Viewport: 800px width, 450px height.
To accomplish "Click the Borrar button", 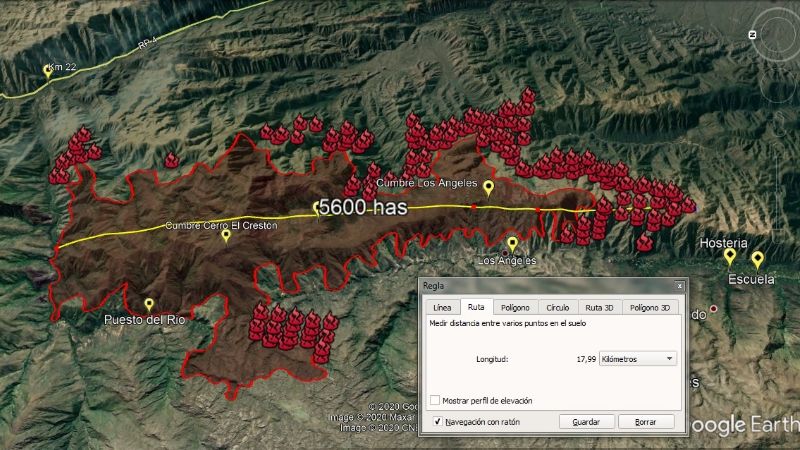I will [646, 422].
